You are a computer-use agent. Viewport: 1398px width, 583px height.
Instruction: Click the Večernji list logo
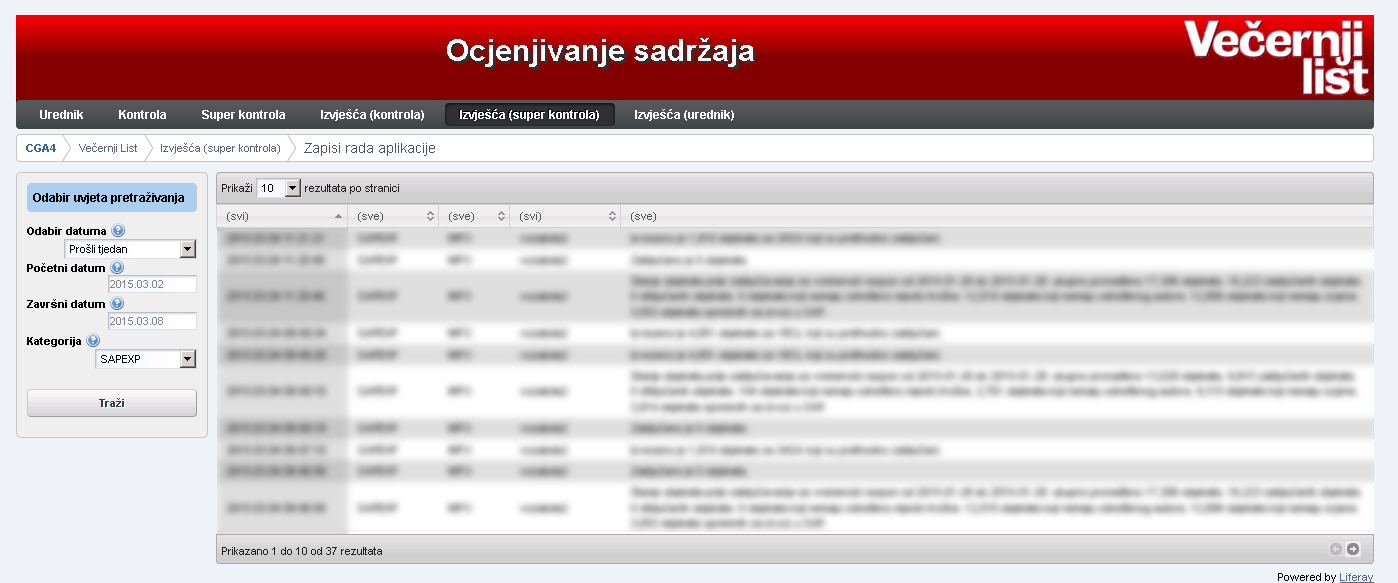[x=1277, y=58]
